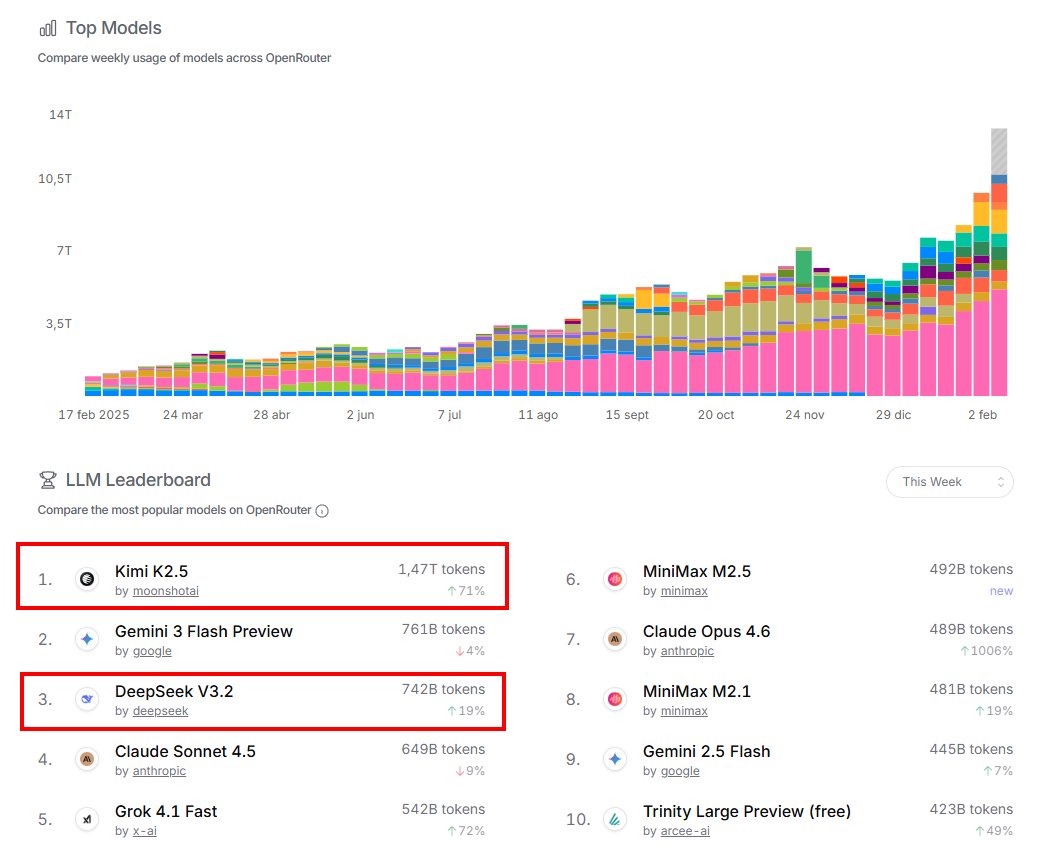Open the Trinity Large Preview (free) model title
This screenshot has height=867, width=1046.
click(x=747, y=812)
